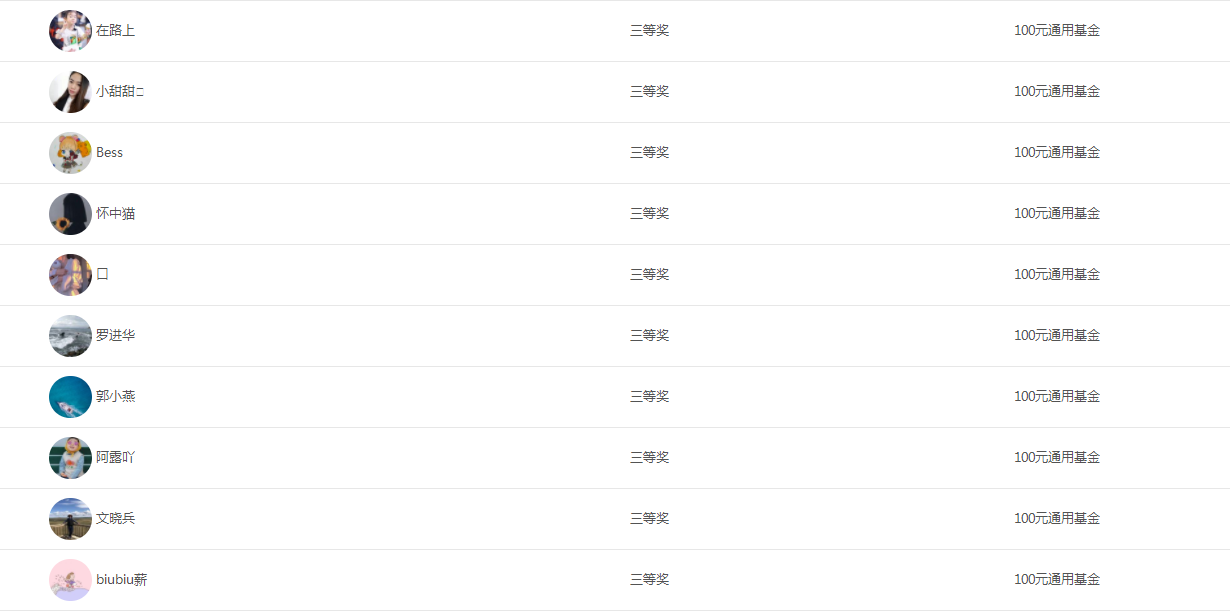The image size is (1230, 612).
Task: Click 文晓兵's landscape avatar
Action: 70,519
